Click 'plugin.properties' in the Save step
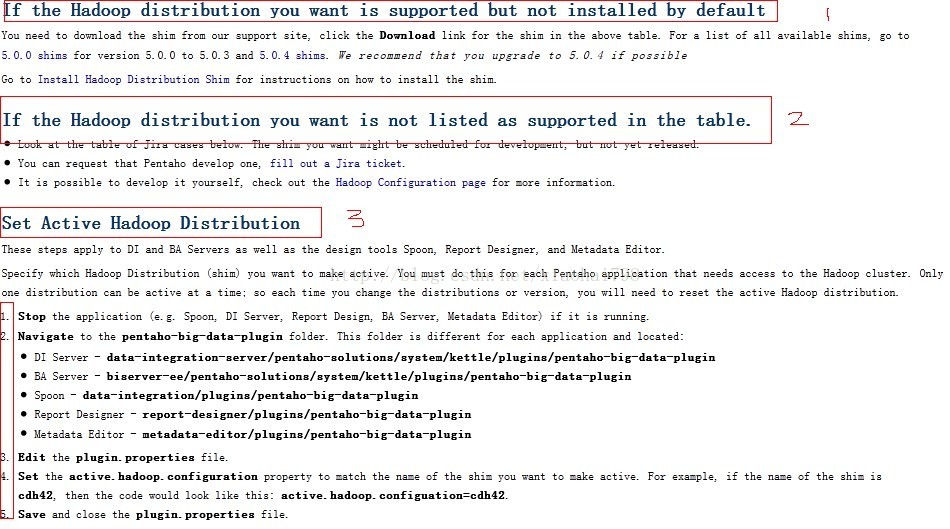 point(195,514)
